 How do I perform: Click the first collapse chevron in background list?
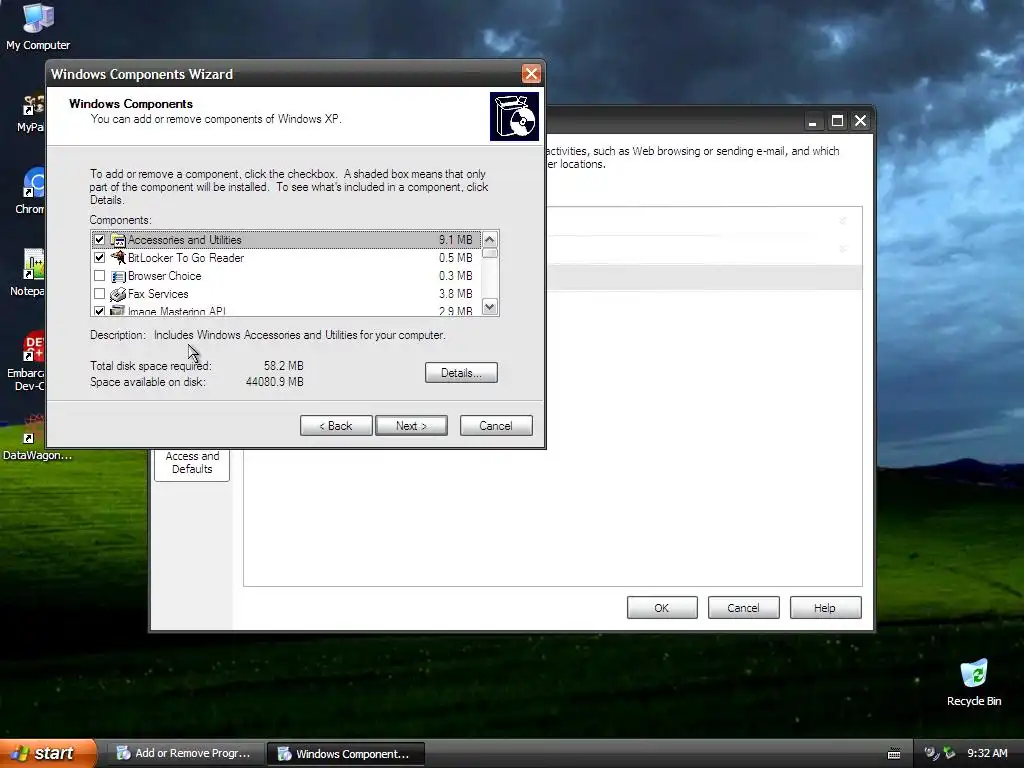click(x=842, y=221)
